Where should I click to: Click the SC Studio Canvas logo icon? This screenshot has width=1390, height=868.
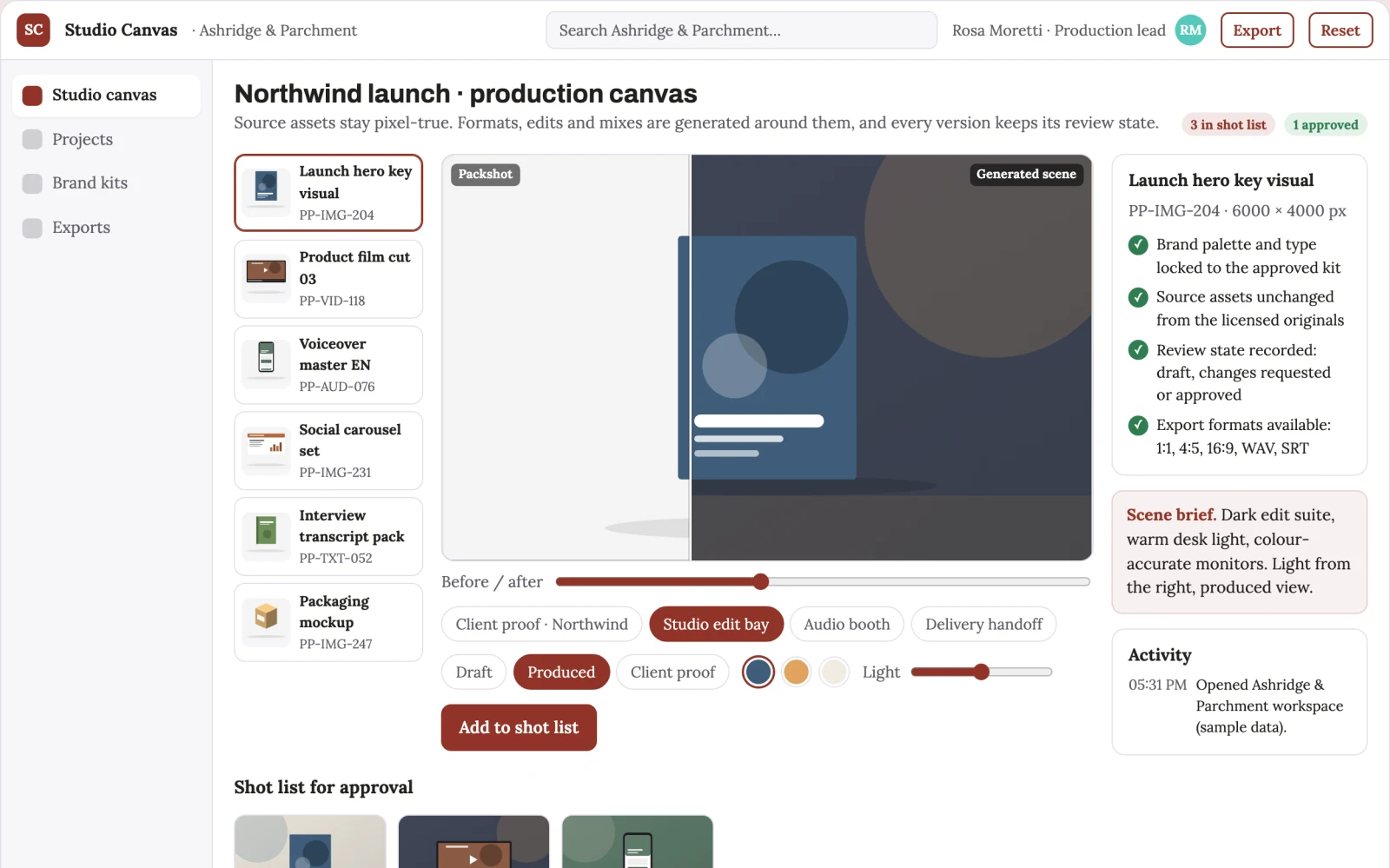[x=33, y=30]
